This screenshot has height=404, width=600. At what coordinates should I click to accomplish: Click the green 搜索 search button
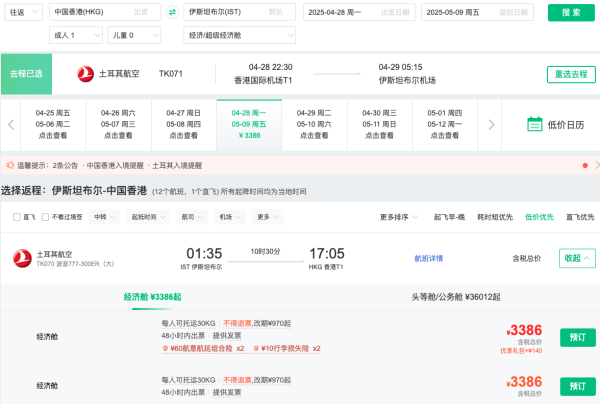tap(571, 13)
